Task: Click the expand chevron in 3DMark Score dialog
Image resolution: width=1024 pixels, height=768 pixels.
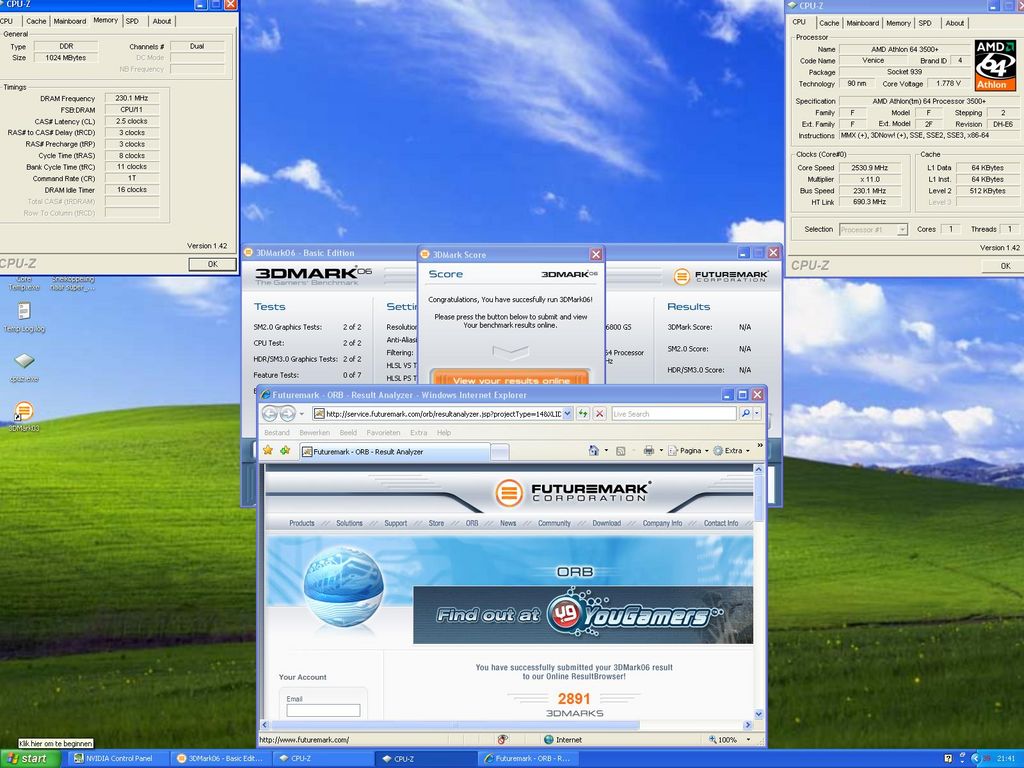Action: 510,353
